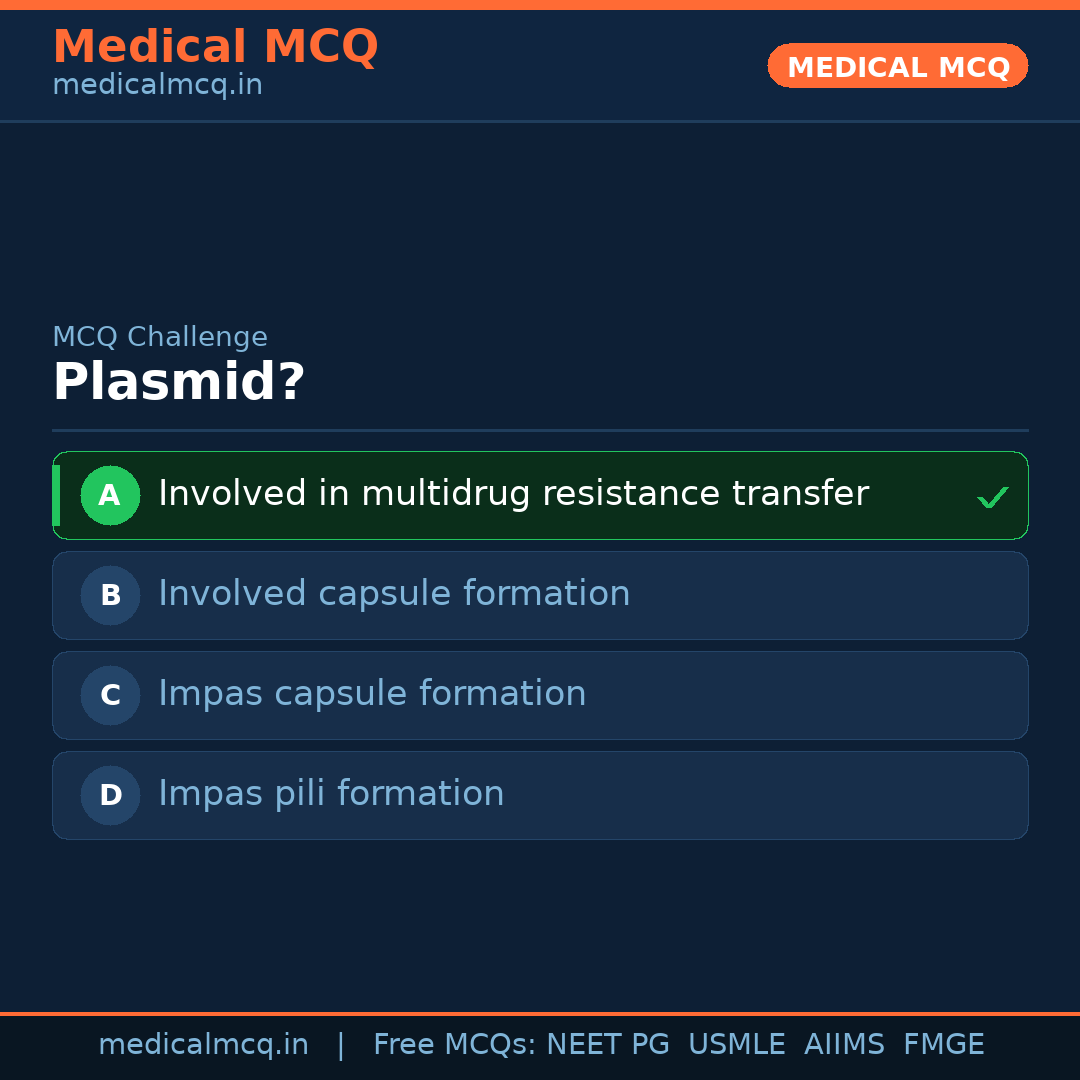Open the medicalmcq.in link under the logo

coord(157,84)
